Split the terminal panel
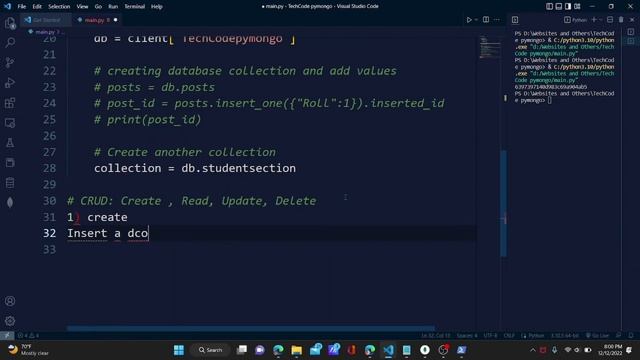The width and height of the screenshot is (640, 360). (x=610, y=20)
